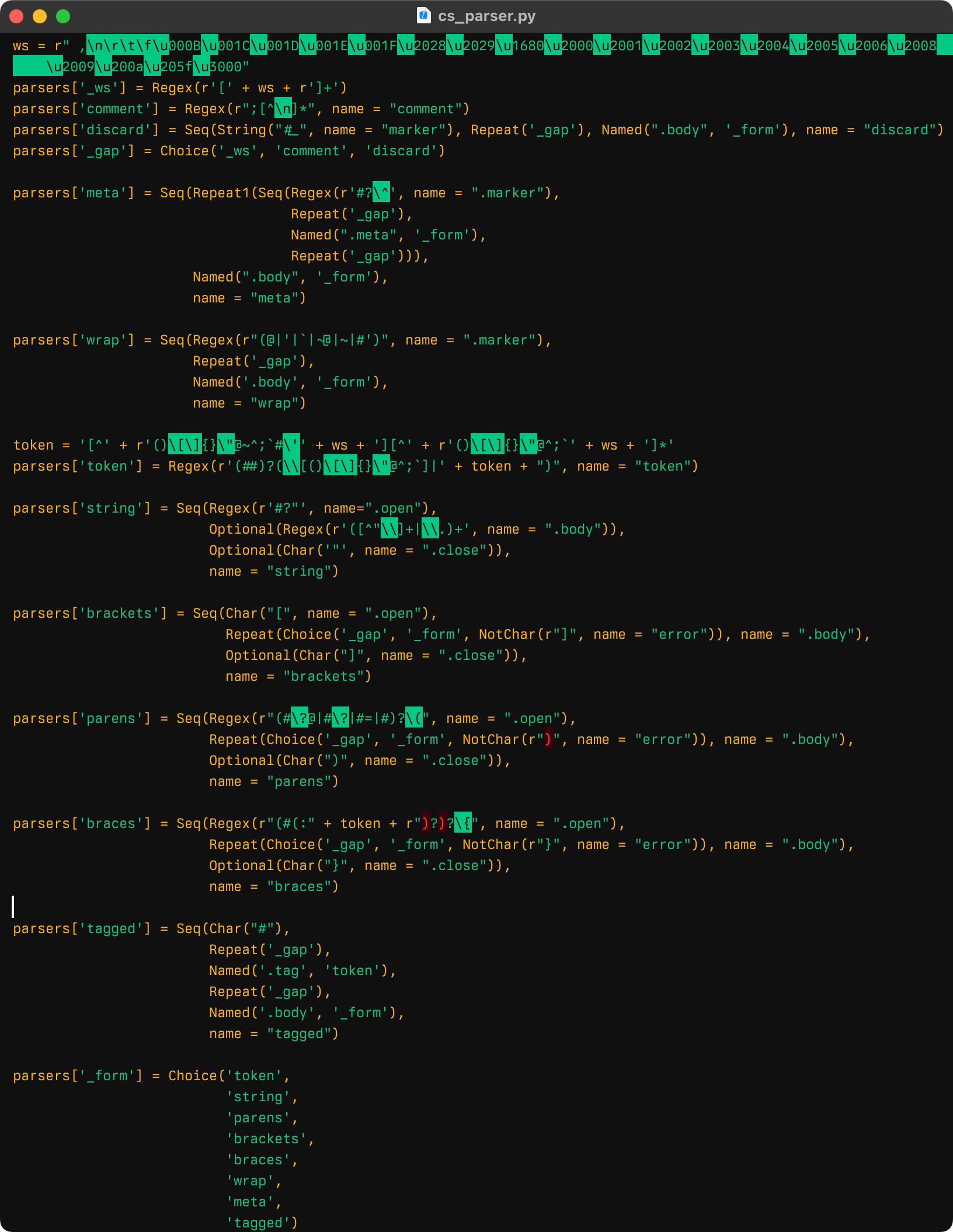Click the cs_parser.py file icon in title bar
The height and width of the screenshot is (1232, 953).
pos(423,16)
